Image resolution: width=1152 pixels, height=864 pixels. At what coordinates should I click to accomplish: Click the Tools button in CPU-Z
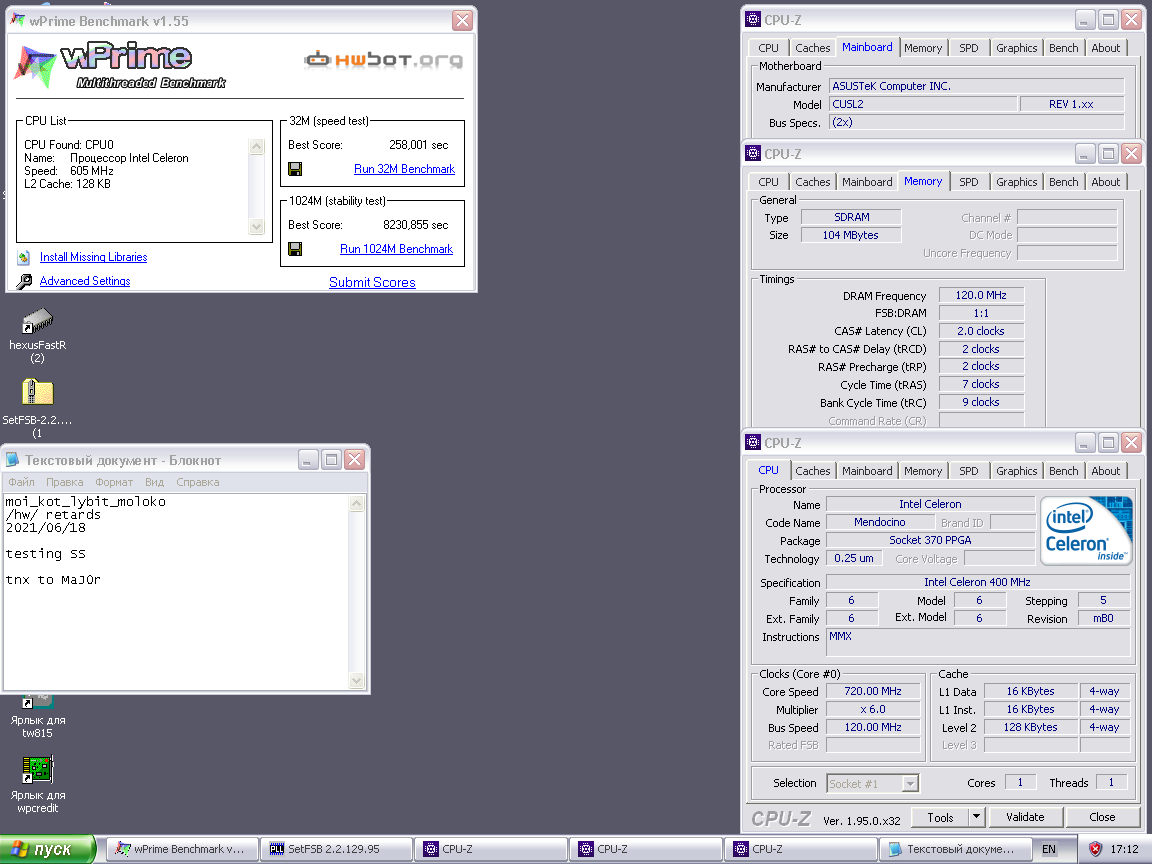[x=940, y=817]
